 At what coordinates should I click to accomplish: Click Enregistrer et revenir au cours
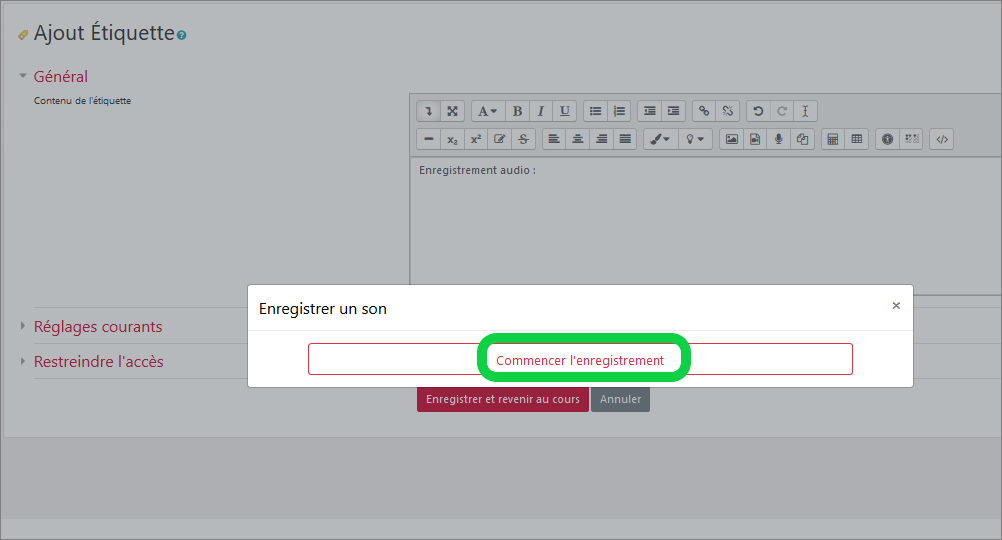503,399
